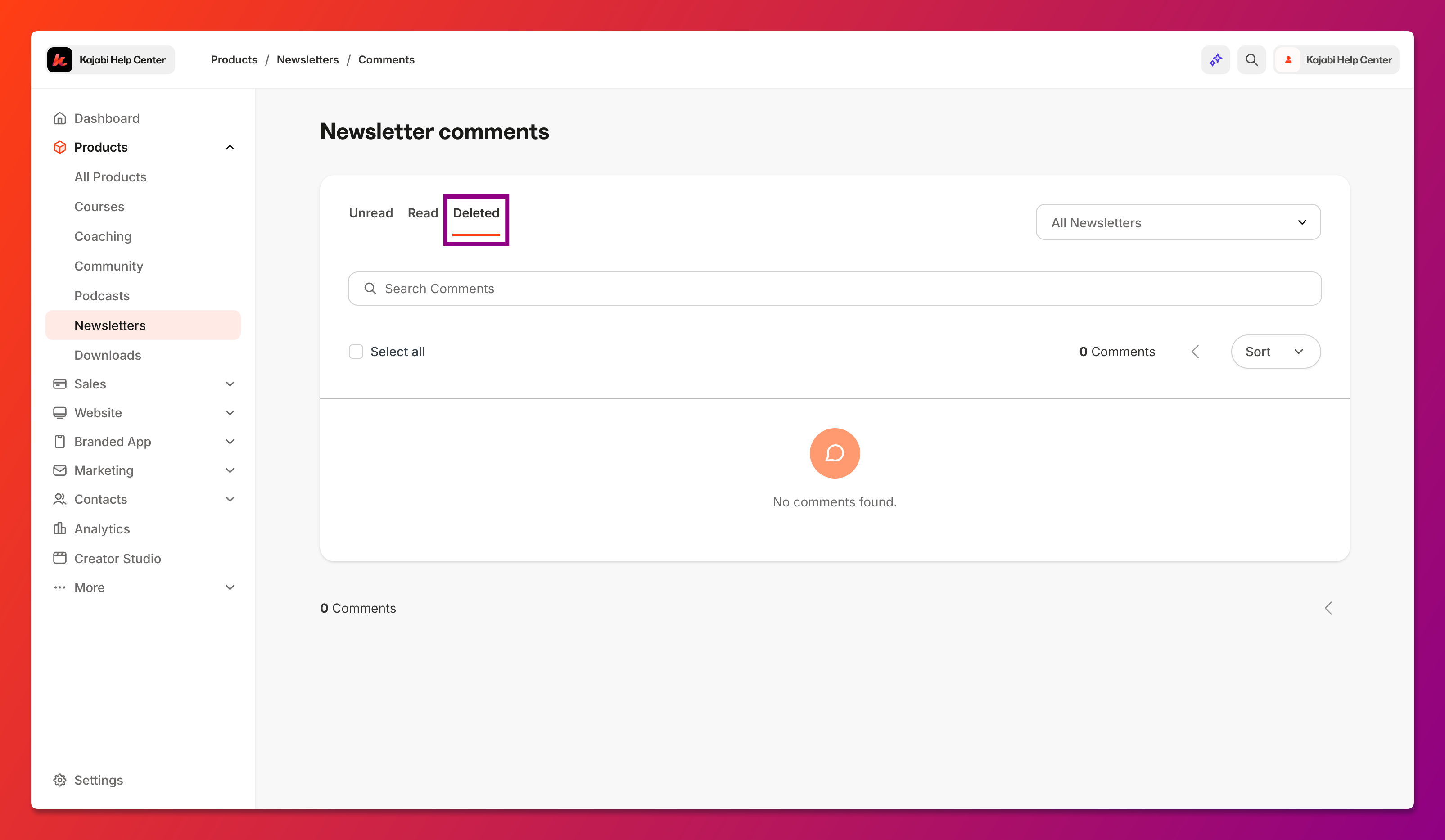Click the Creator Studio icon
This screenshot has height=840, width=1445.
tap(59, 558)
